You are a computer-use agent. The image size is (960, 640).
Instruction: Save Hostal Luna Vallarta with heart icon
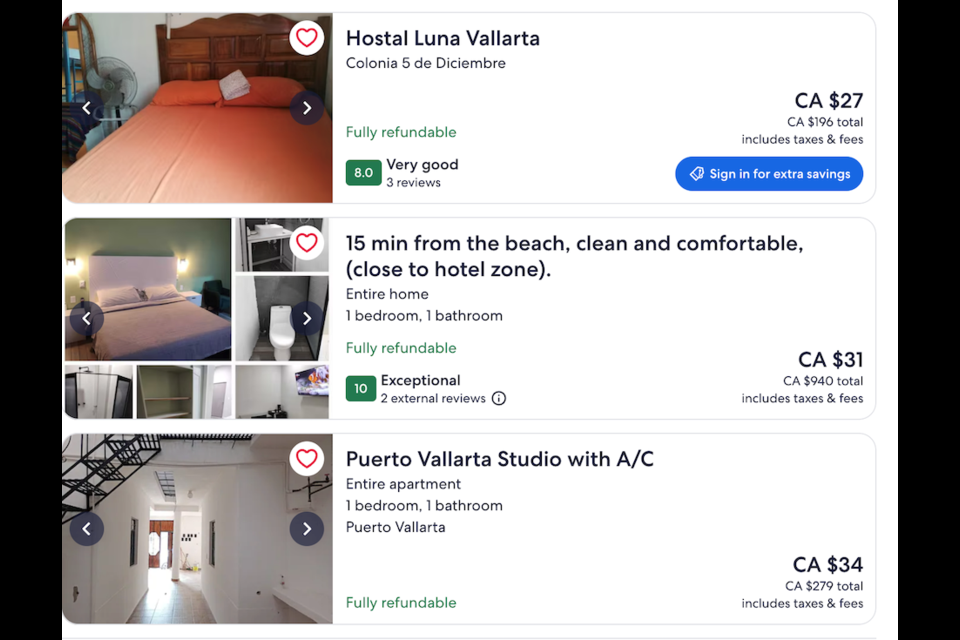pyautogui.click(x=307, y=38)
